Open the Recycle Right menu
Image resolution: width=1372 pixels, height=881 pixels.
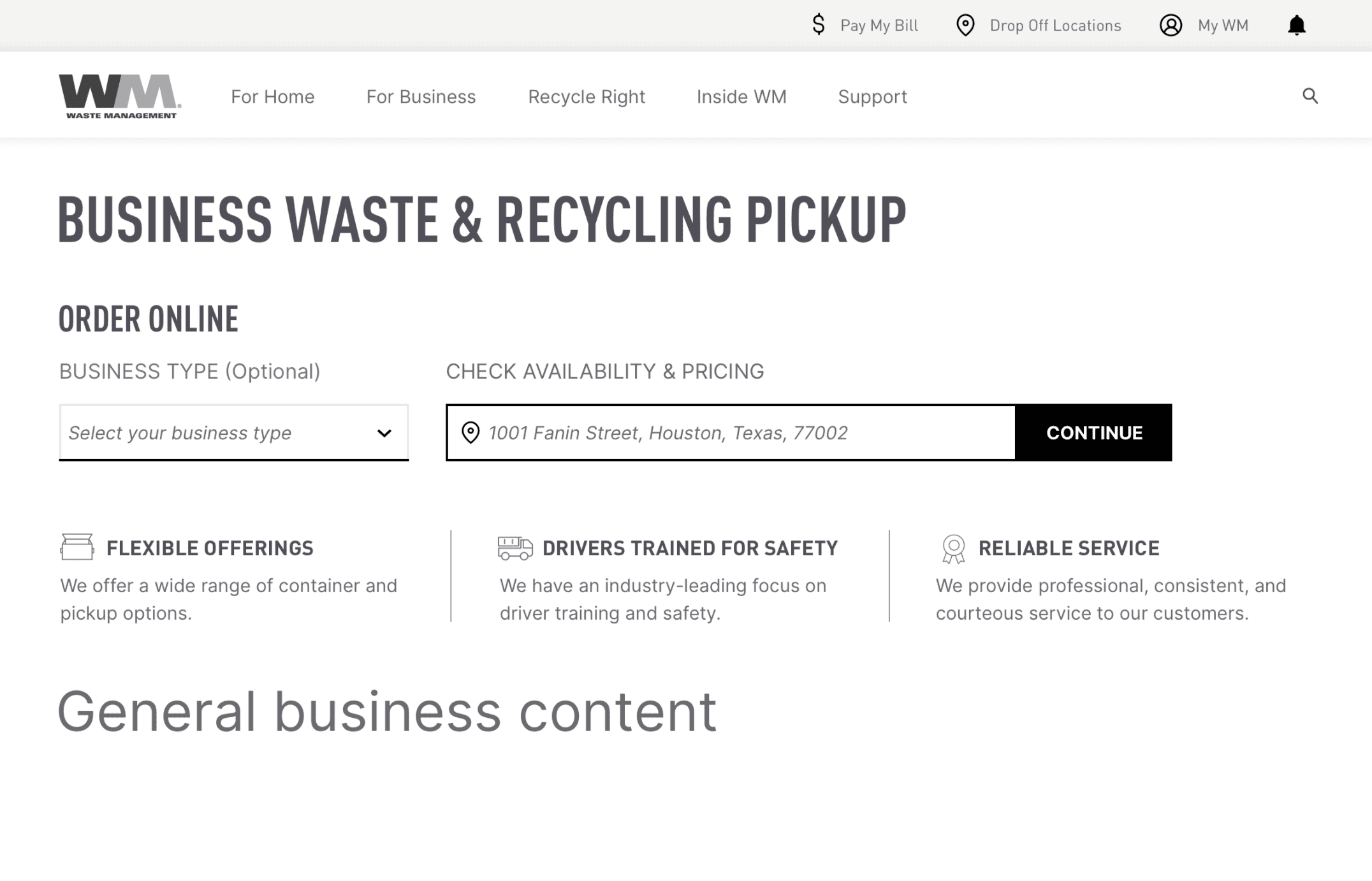point(586,96)
